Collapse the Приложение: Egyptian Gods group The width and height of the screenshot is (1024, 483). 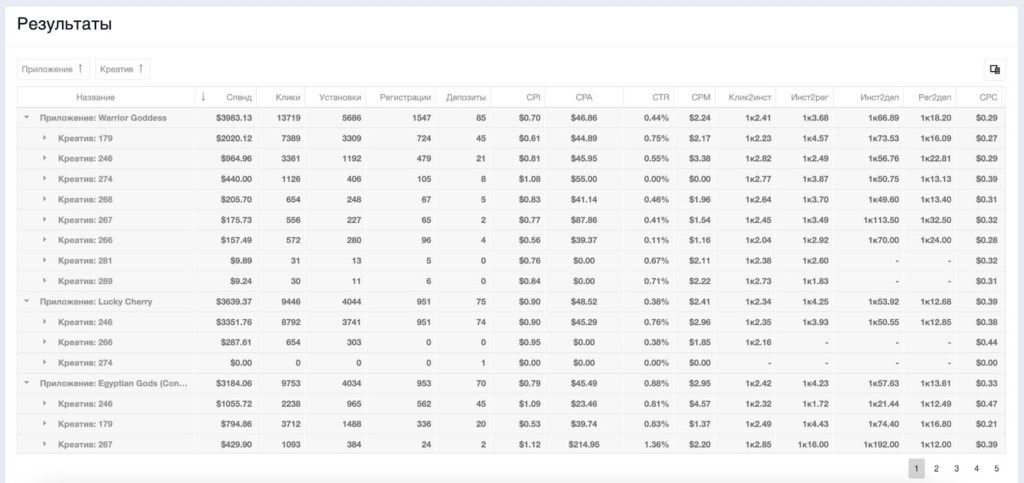[x=26, y=383]
